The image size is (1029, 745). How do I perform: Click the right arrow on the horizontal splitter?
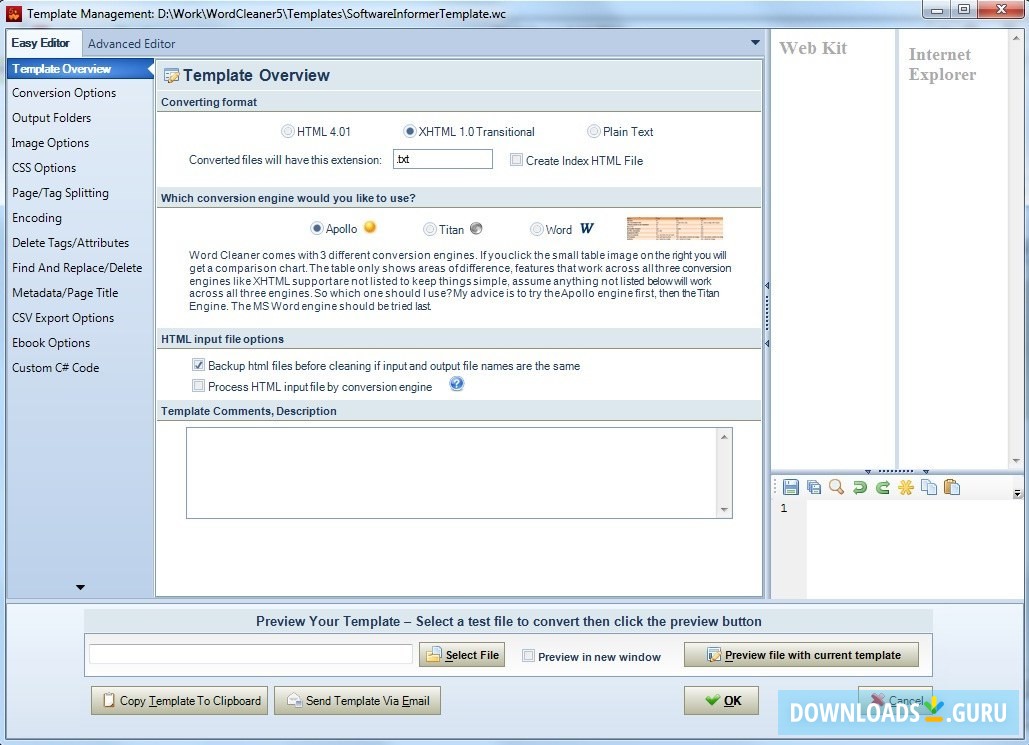pos(926,471)
